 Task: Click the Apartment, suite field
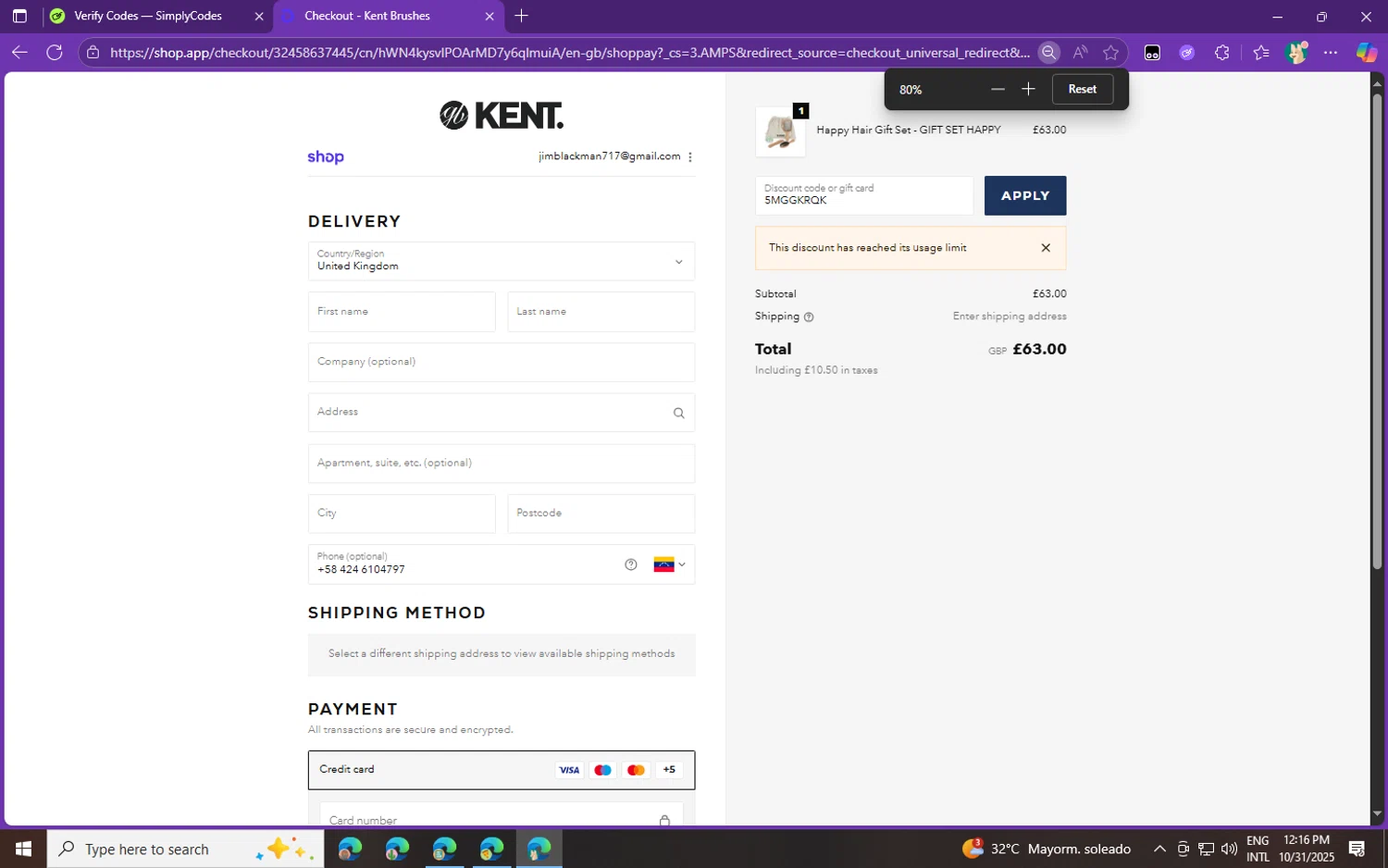(502, 463)
